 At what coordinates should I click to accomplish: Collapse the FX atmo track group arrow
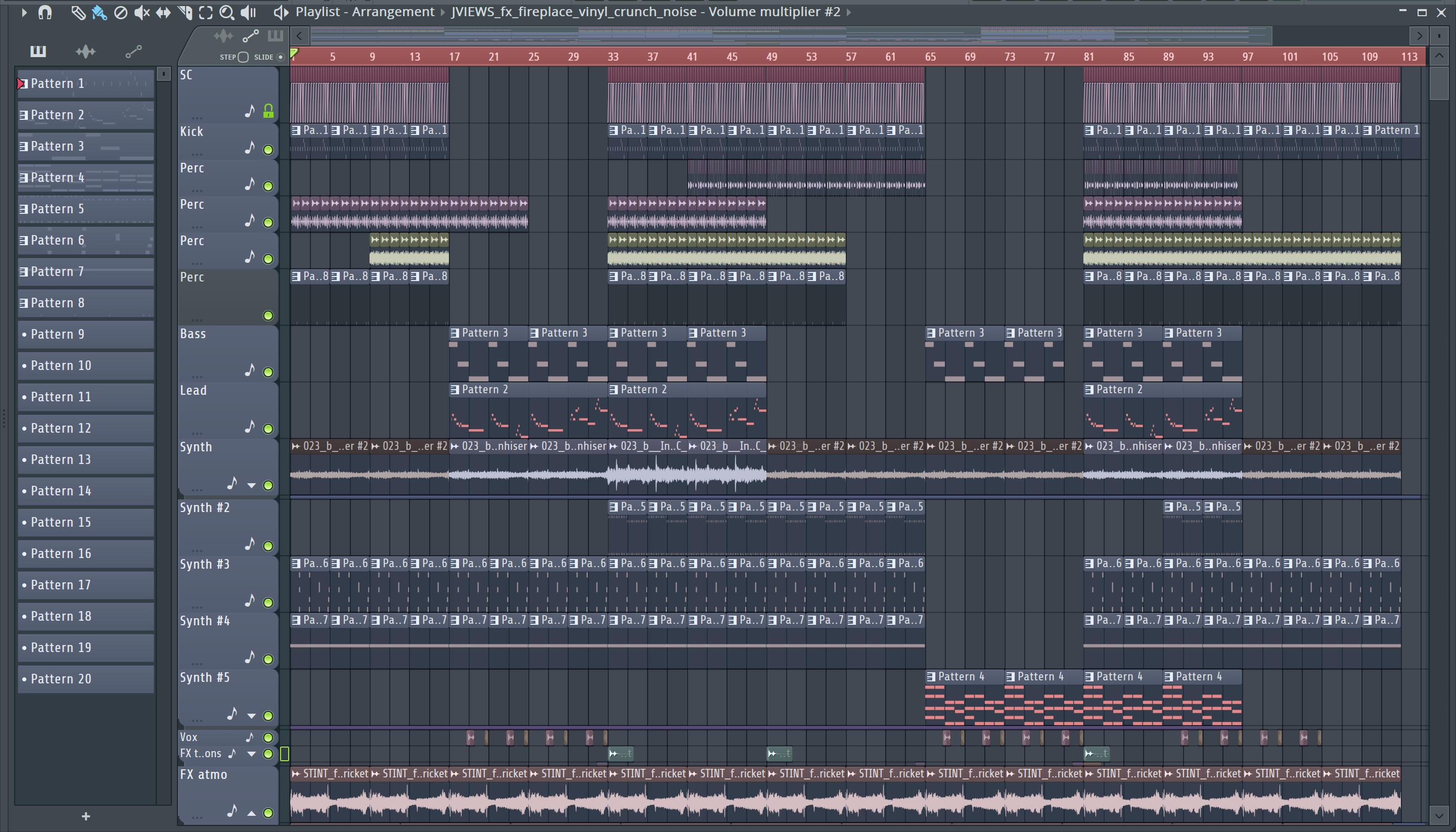[x=251, y=813]
